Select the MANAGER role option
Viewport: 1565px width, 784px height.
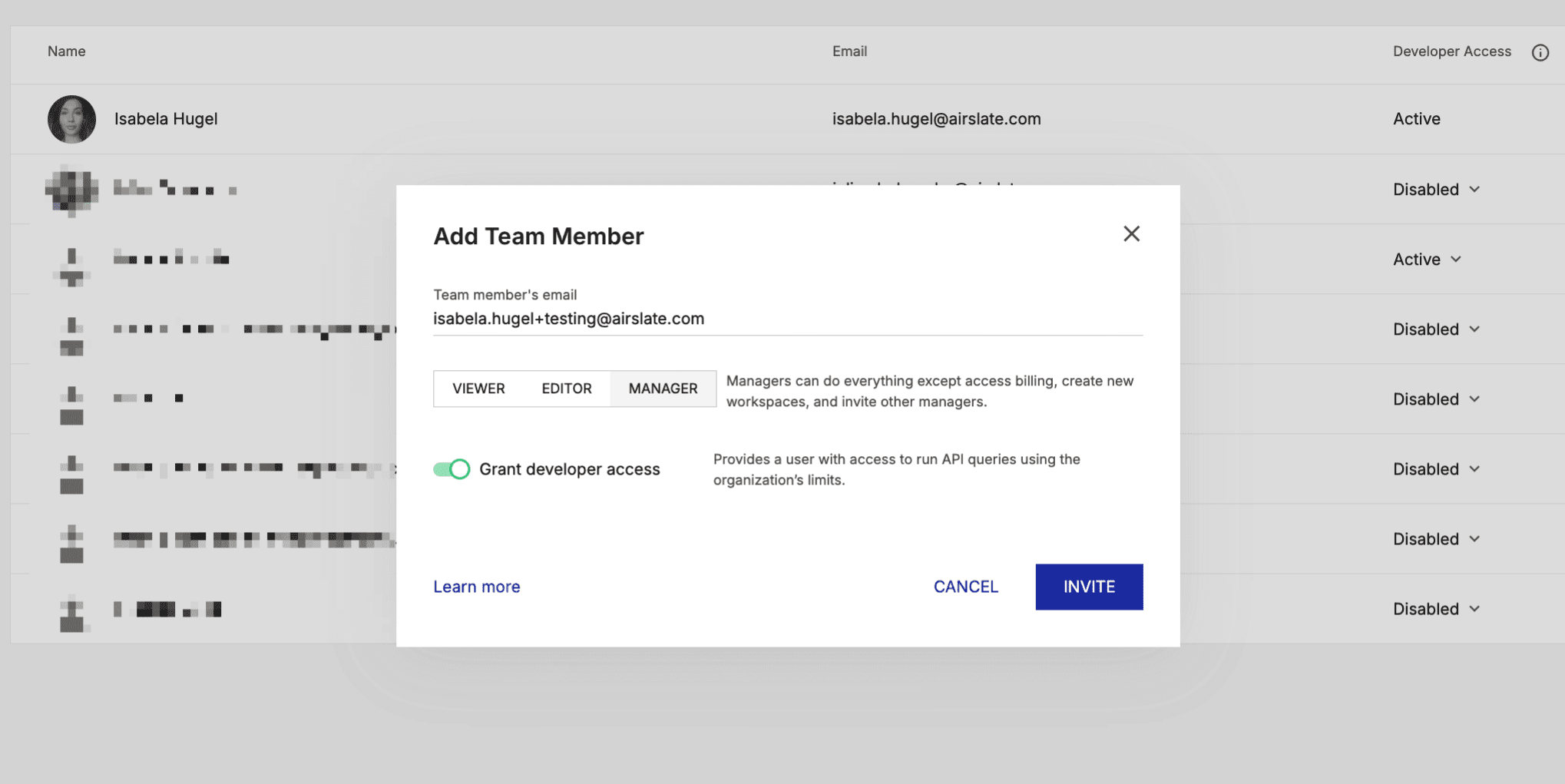click(x=663, y=389)
